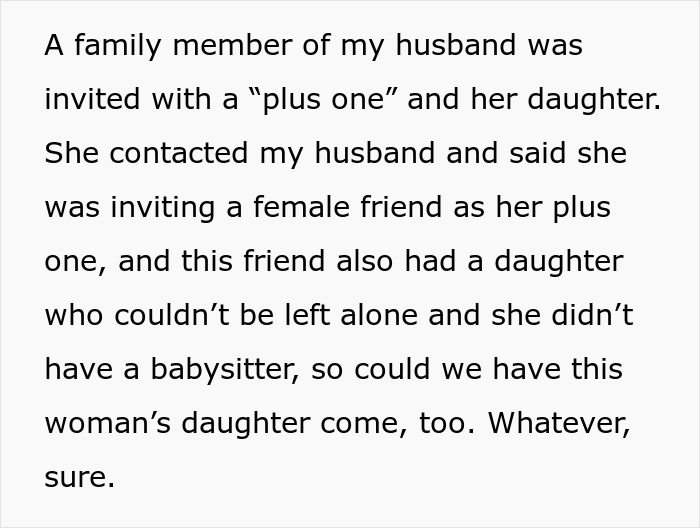Click the final word "sure"

pyautogui.click(x=76, y=478)
